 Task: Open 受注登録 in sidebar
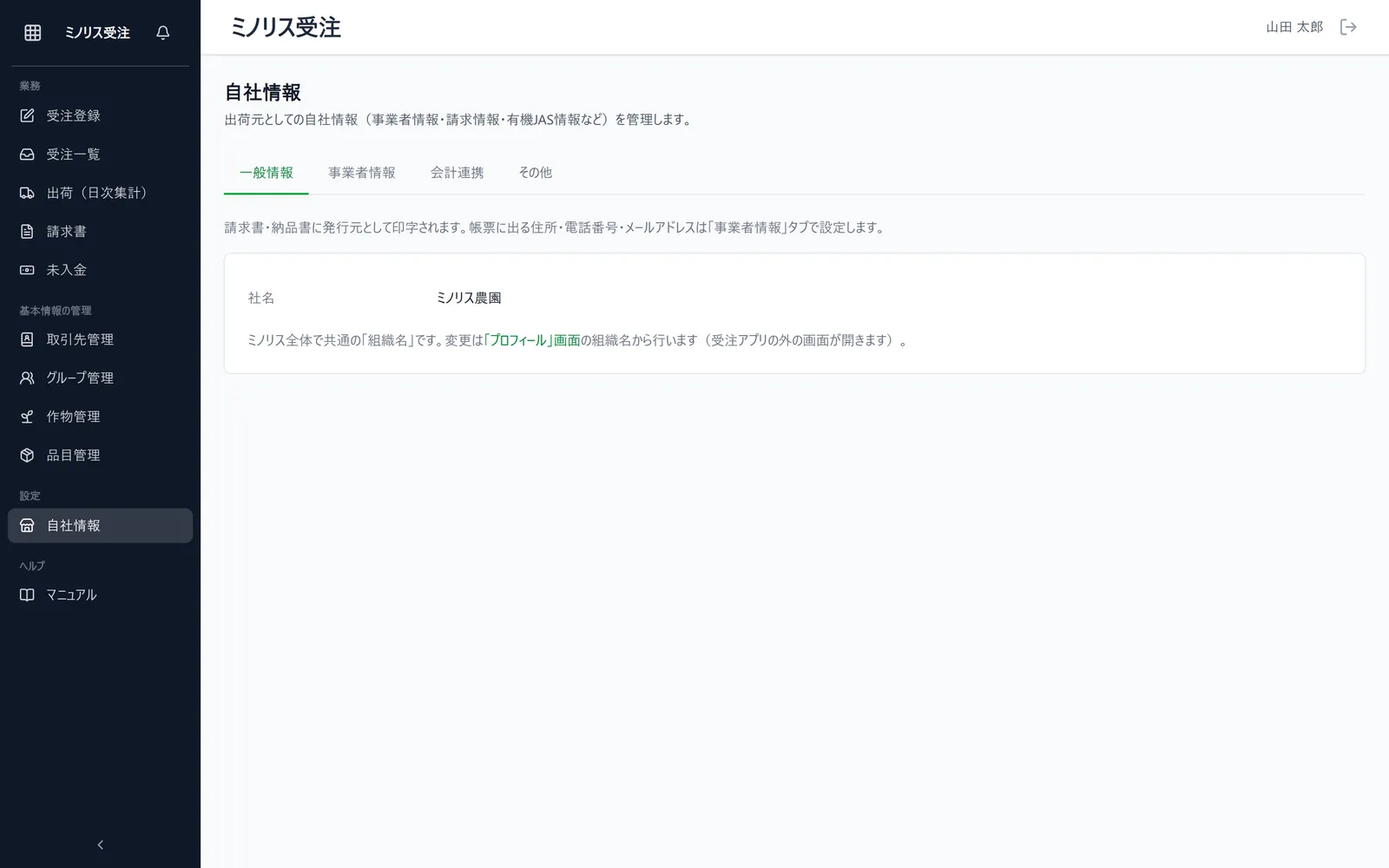(x=74, y=115)
